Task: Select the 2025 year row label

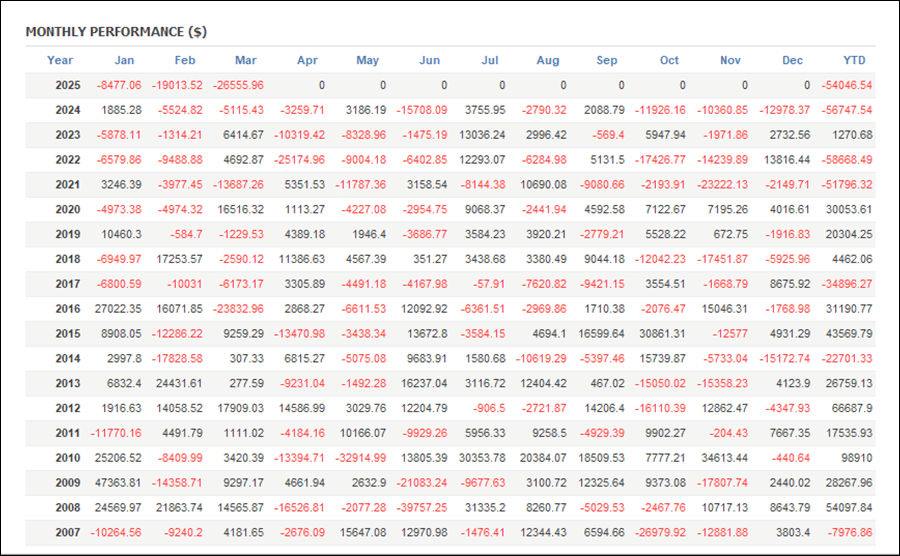Action: click(68, 85)
